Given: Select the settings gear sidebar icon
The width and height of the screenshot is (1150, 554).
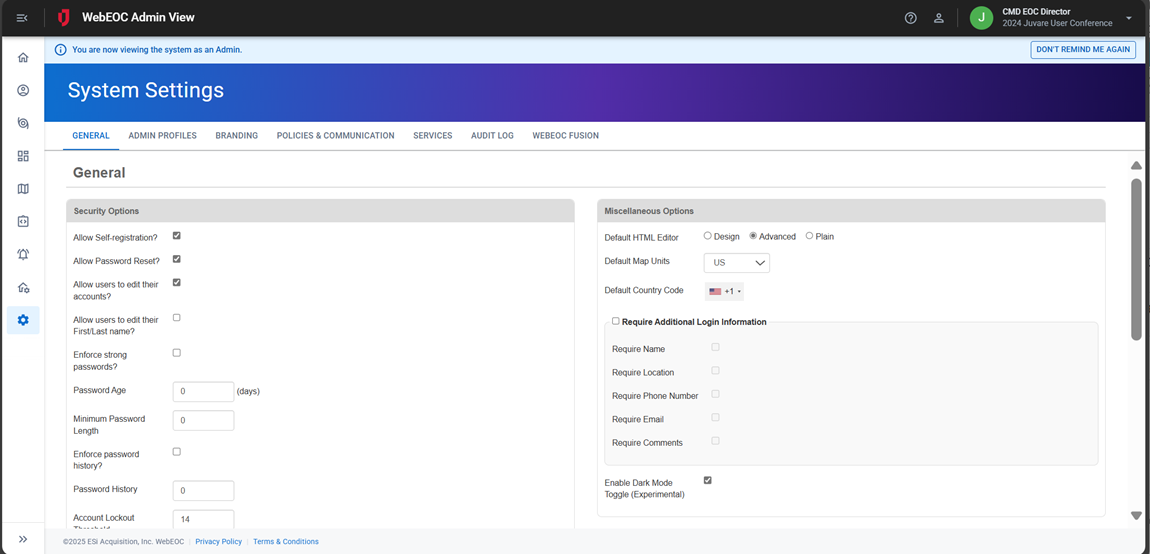Looking at the screenshot, I should (x=23, y=320).
